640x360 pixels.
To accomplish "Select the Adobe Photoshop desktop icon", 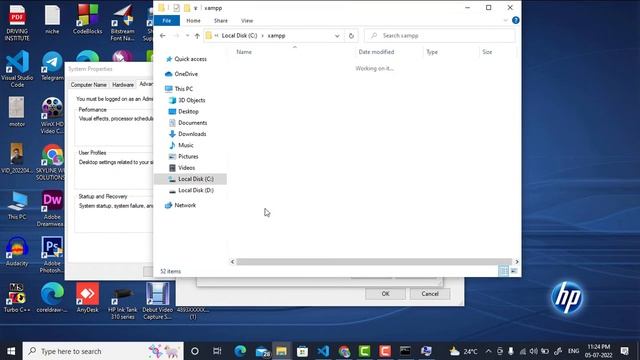I will pyautogui.click(x=52, y=254).
